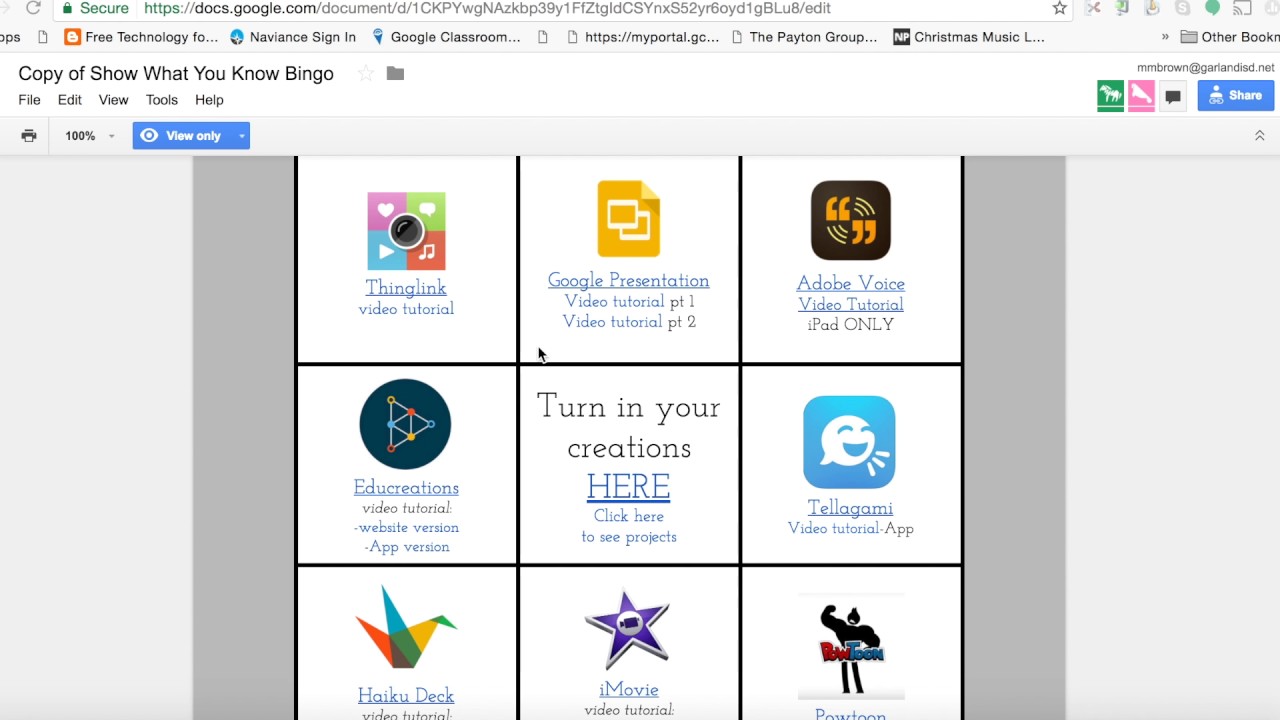Open the zoom level 100% dropdown

coord(90,136)
